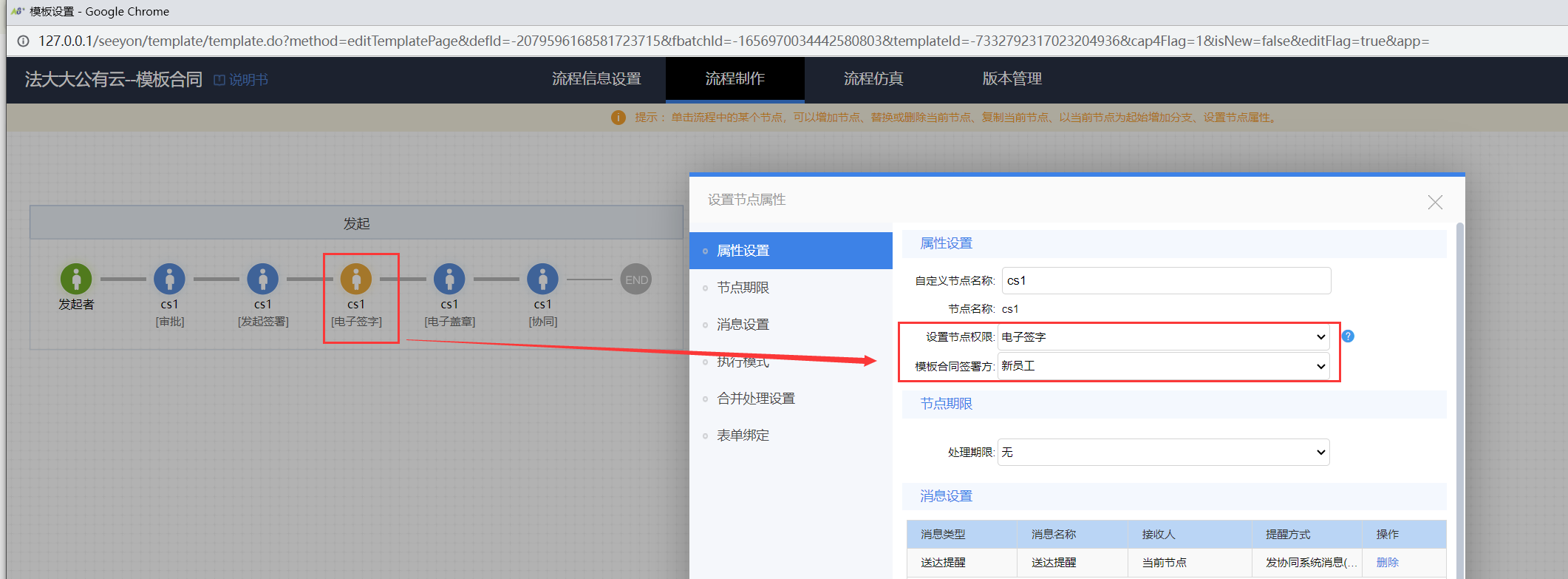This screenshot has height=579, width=1568.
Task: Open the 模板合同签署方 dropdown
Action: click(x=1163, y=366)
